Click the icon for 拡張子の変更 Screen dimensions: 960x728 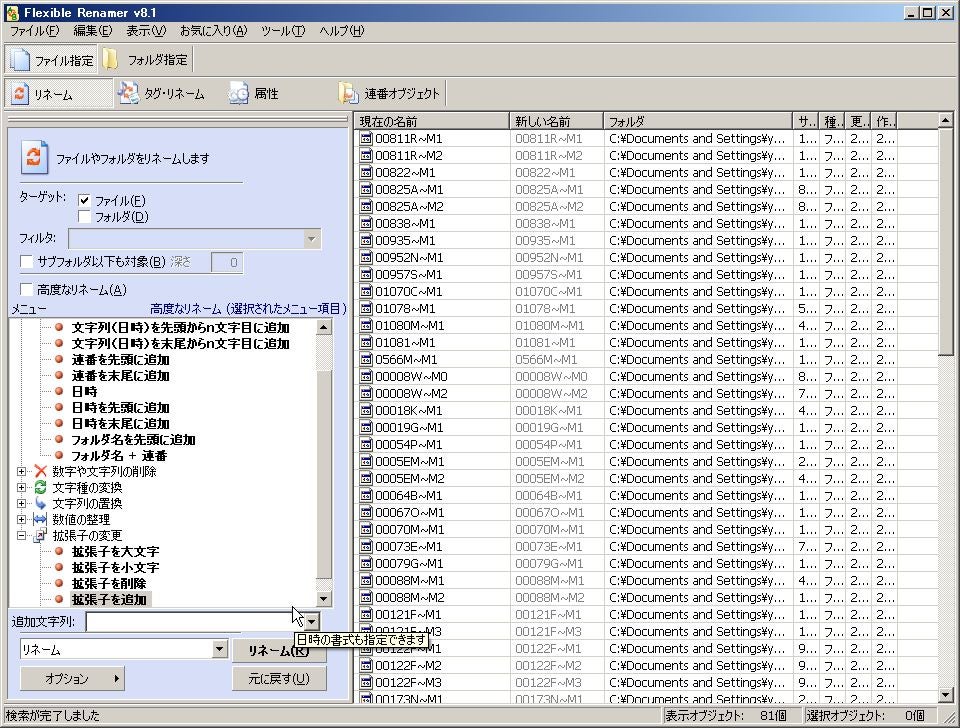[40, 535]
